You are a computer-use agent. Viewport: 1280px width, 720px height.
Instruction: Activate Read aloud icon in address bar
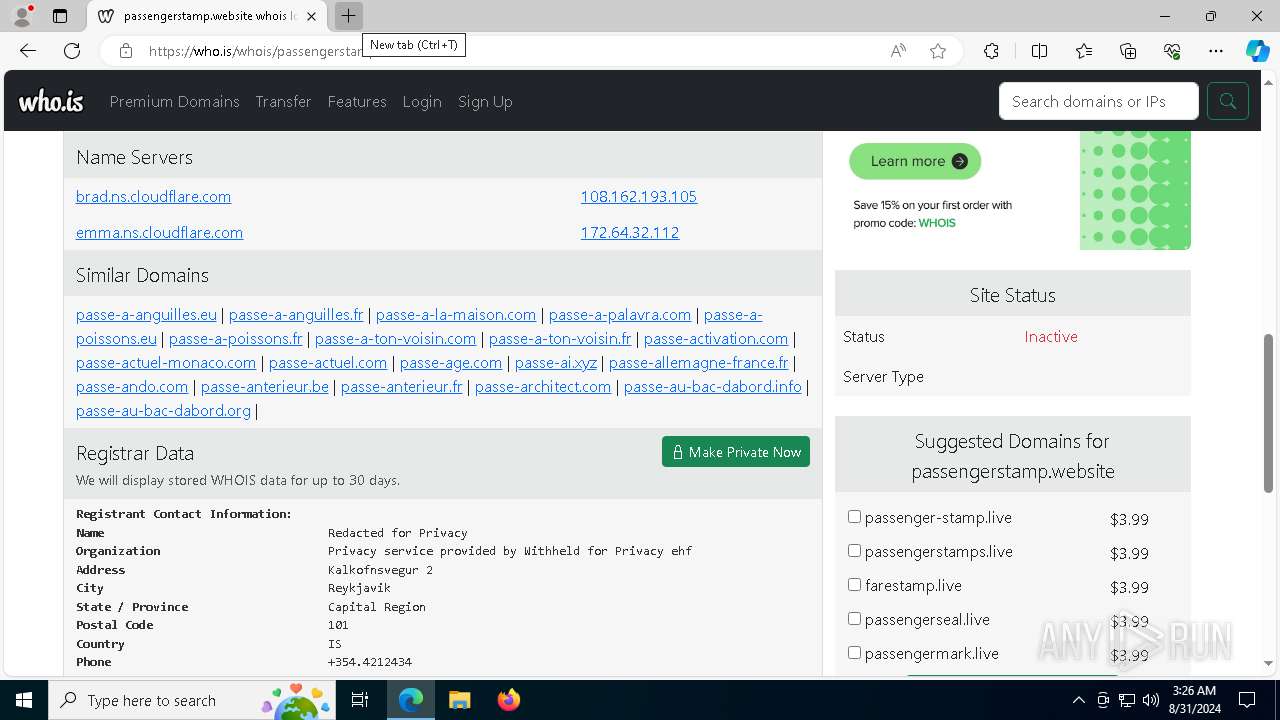(898, 51)
